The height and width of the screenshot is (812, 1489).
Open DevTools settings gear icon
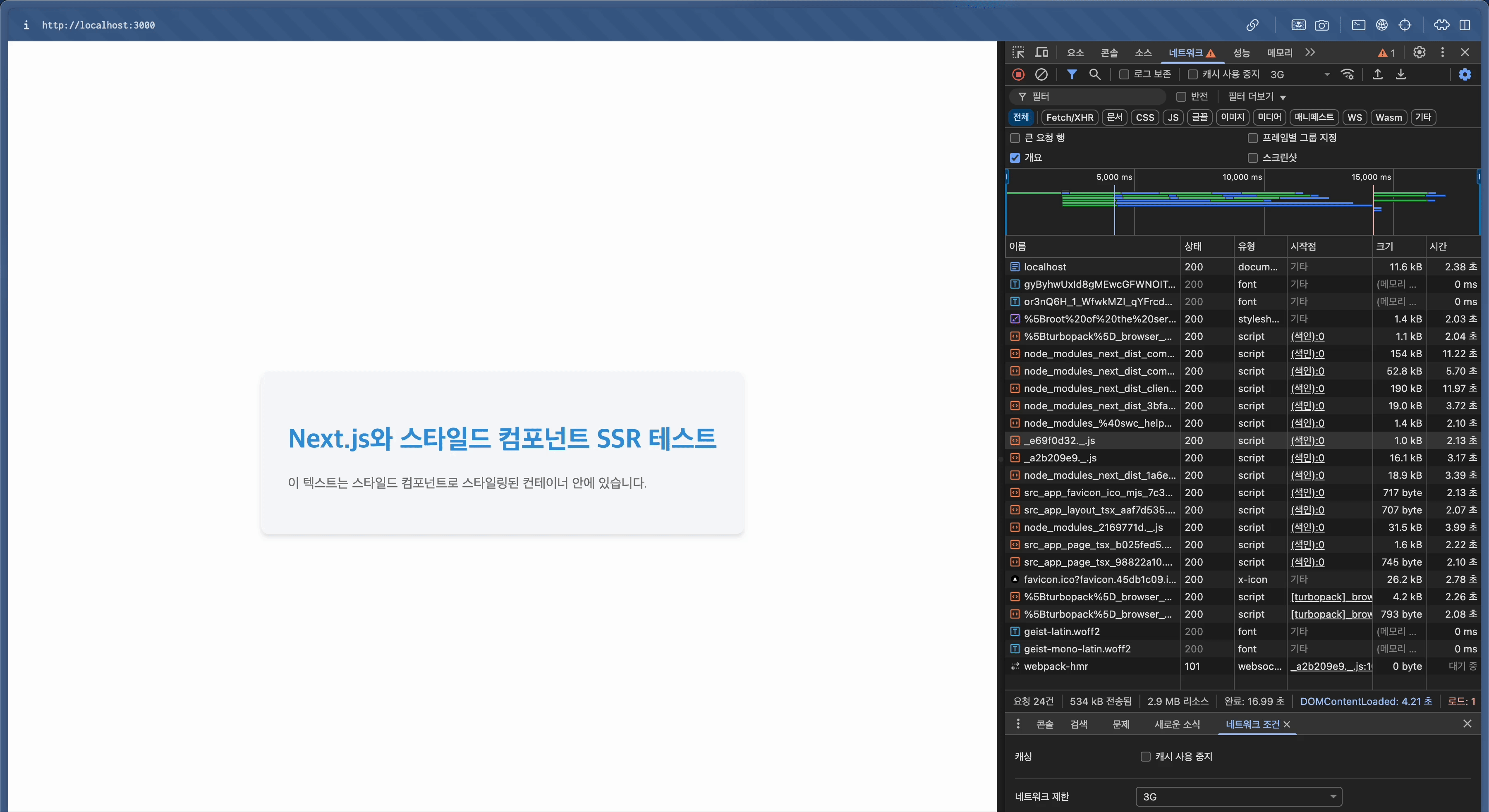[x=1419, y=53]
